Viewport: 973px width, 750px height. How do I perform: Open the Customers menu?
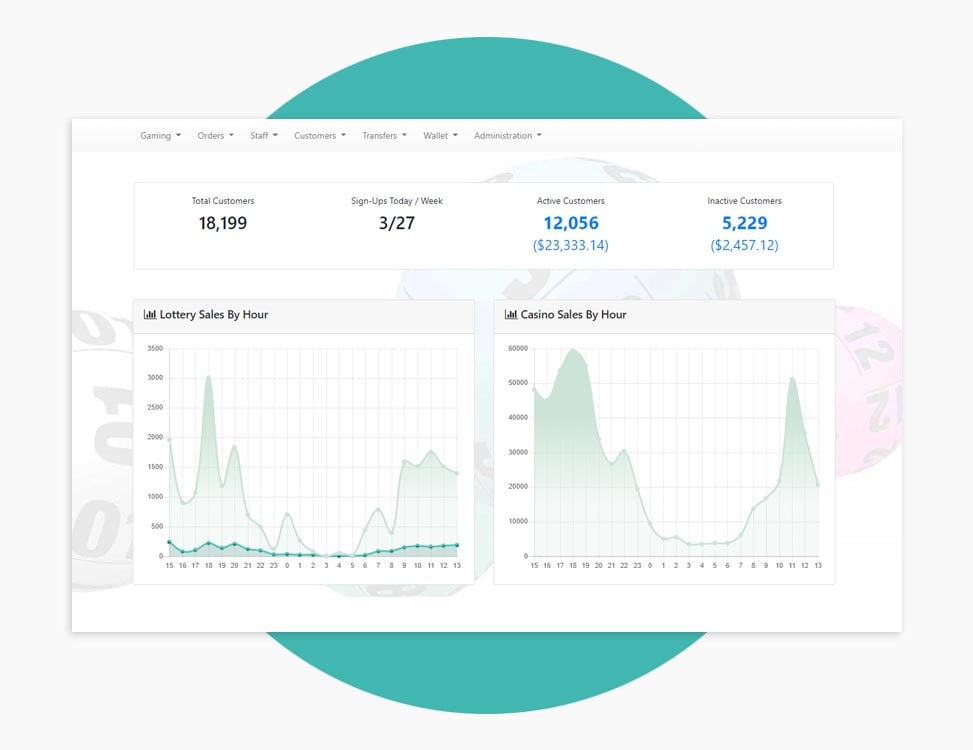[x=319, y=136]
